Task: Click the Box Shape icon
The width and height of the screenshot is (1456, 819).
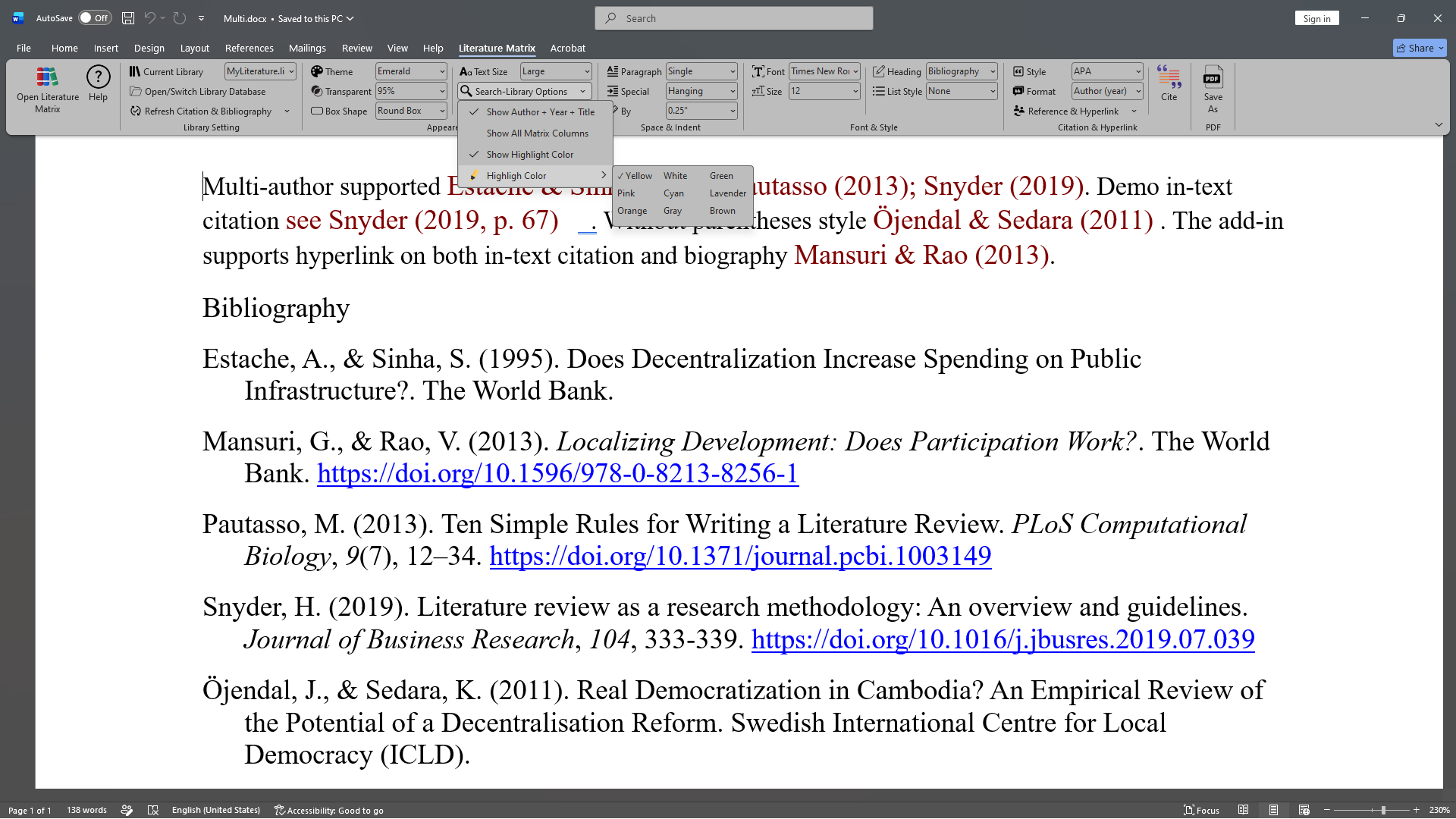Action: [x=317, y=111]
